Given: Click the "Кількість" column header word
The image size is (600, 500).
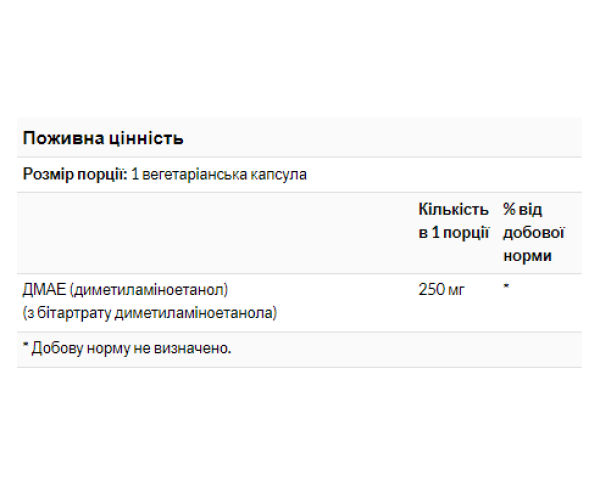Looking at the screenshot, I should pos(453,209).
